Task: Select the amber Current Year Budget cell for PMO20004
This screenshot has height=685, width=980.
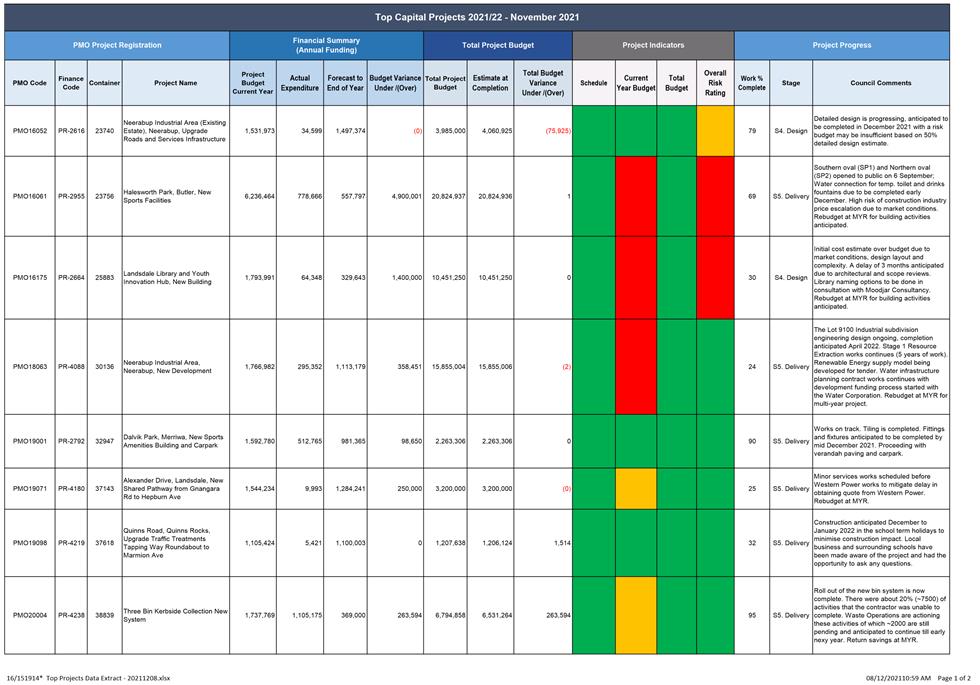Action: (x=635, y=615)
